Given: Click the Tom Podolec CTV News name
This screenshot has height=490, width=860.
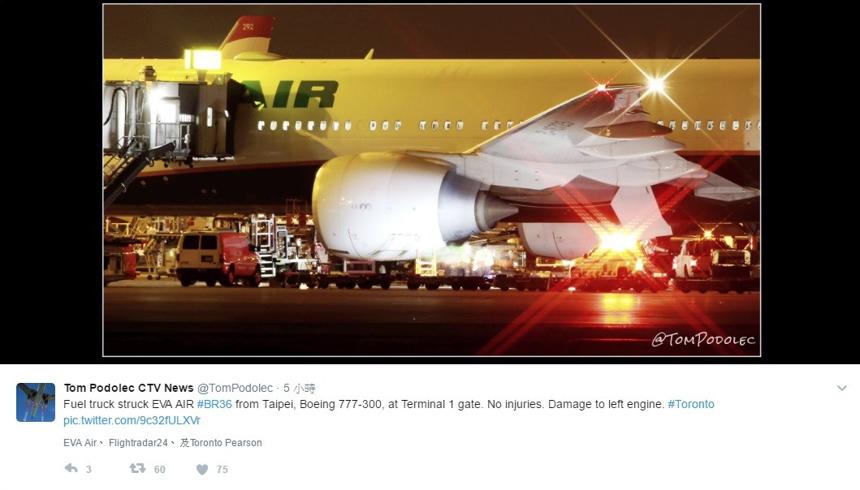Looking at the screenshot, I should coord(128,388).
